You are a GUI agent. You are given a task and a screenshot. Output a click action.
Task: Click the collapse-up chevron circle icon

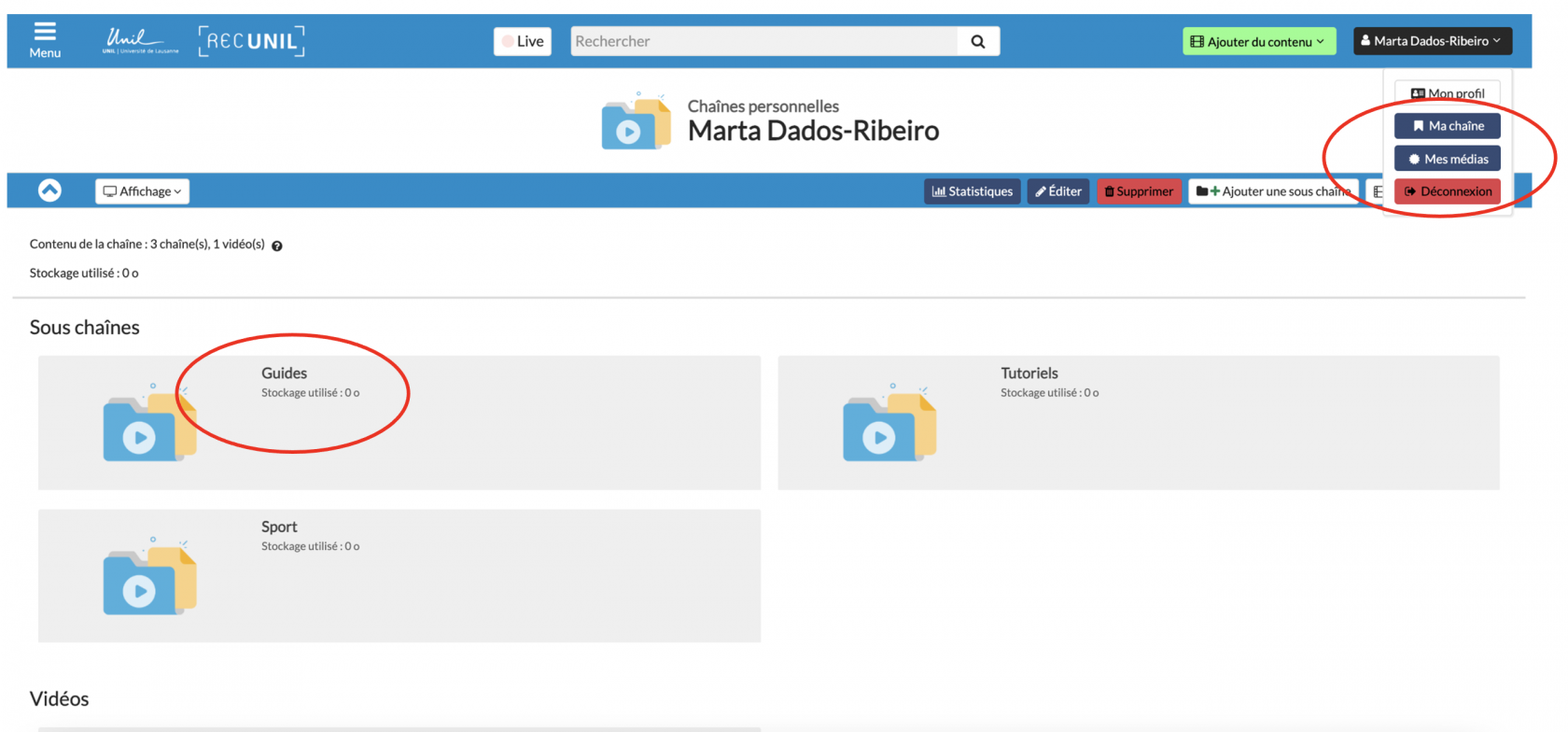49,190
